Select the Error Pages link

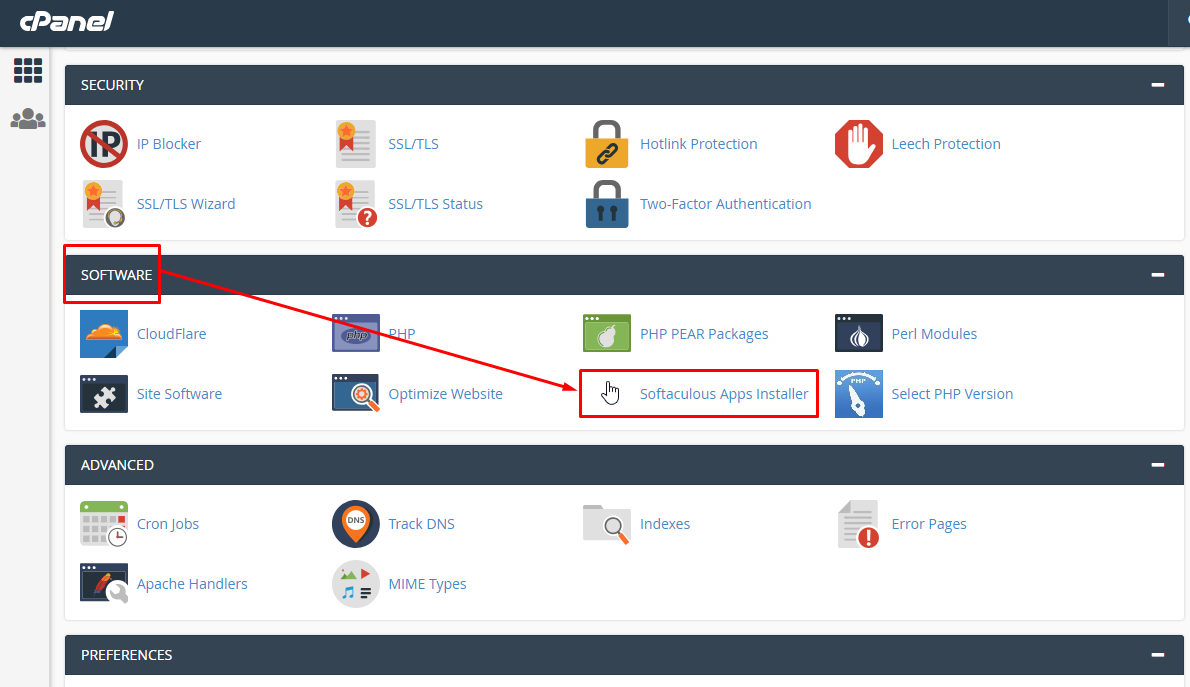(x=929, y=523)
